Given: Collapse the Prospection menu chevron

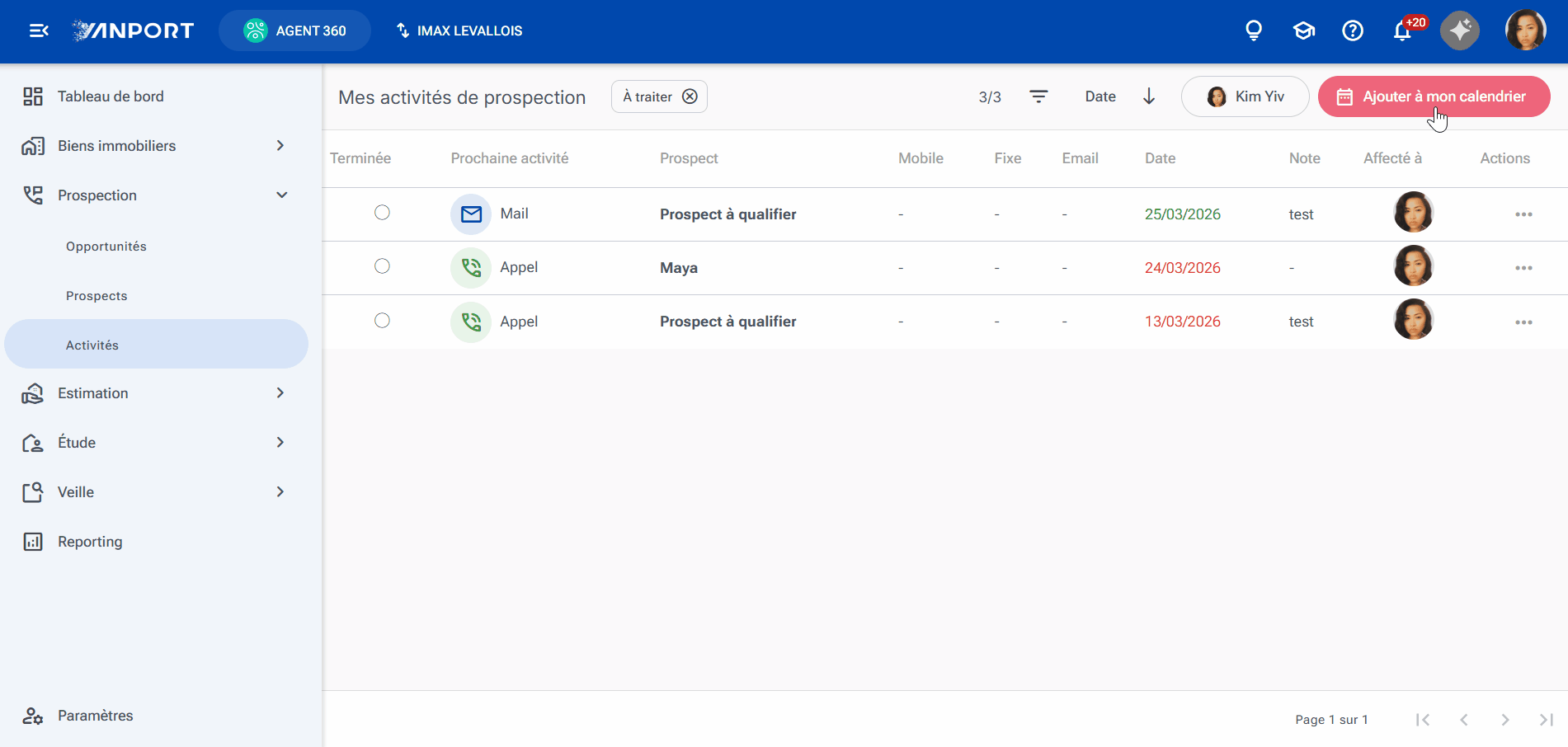Looking at the screenshot, I should [281, 195].
